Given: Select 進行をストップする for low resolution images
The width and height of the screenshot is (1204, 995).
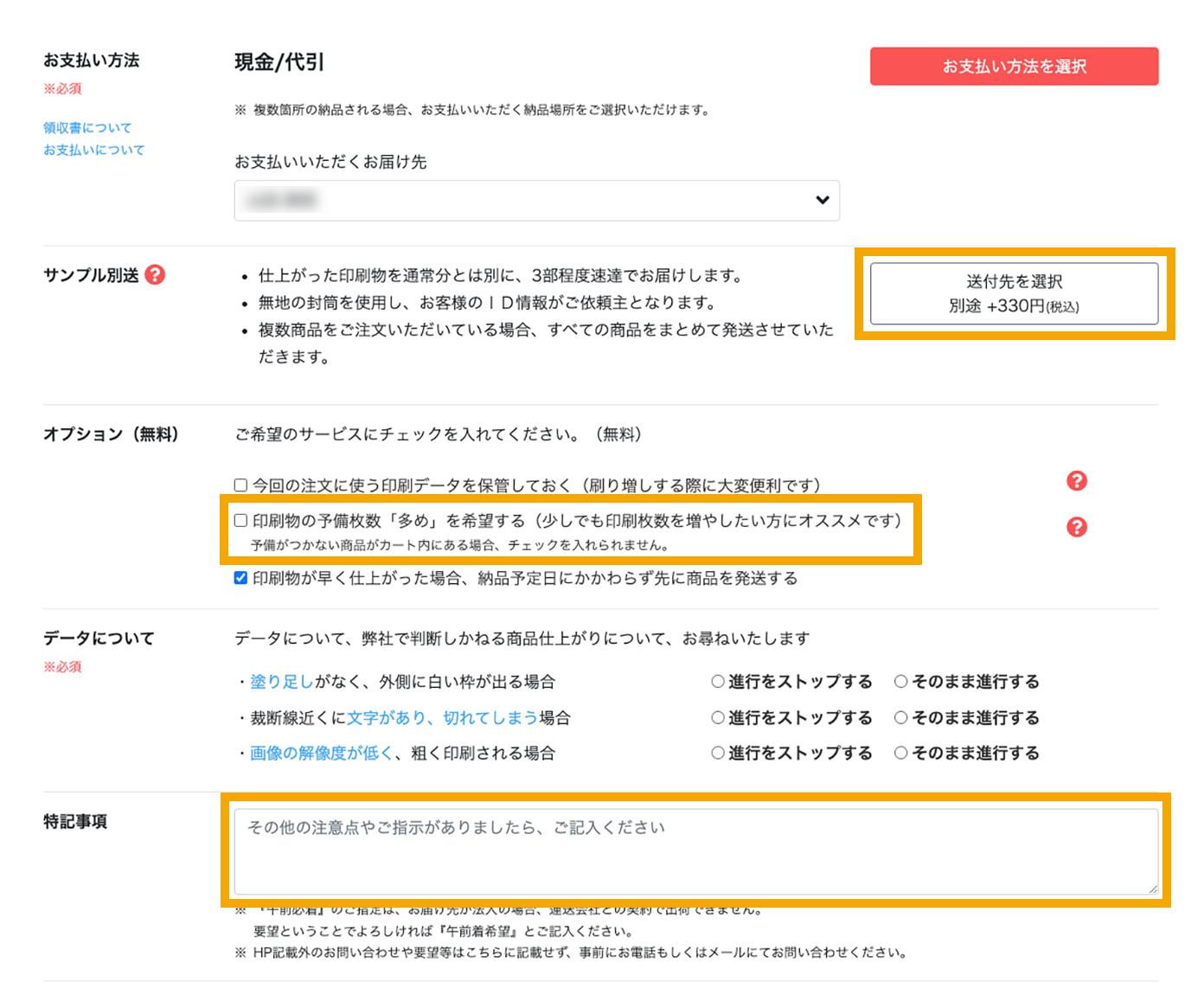Looking at the screenshot, I should (717, 753).
